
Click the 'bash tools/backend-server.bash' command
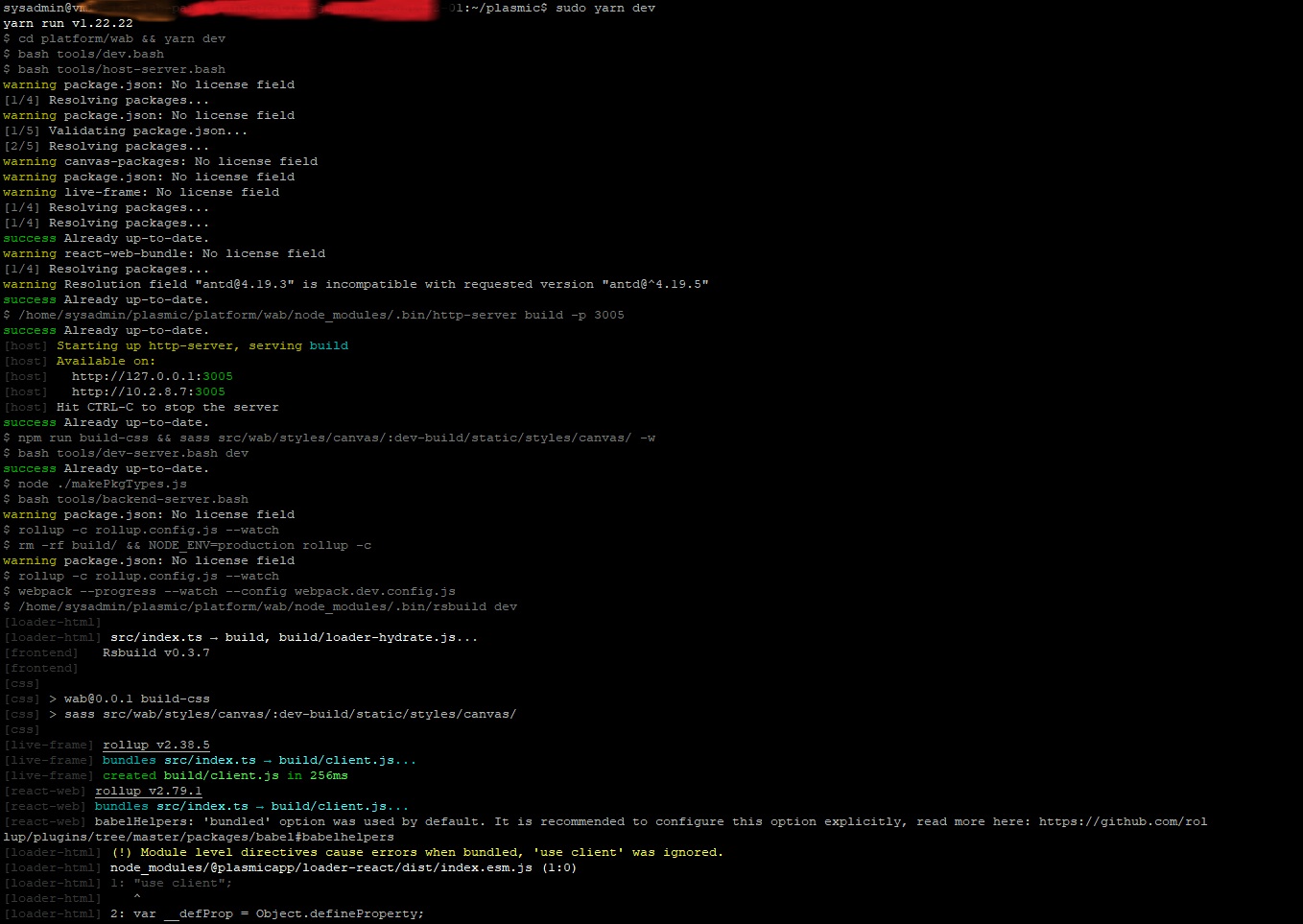(132, 499)
